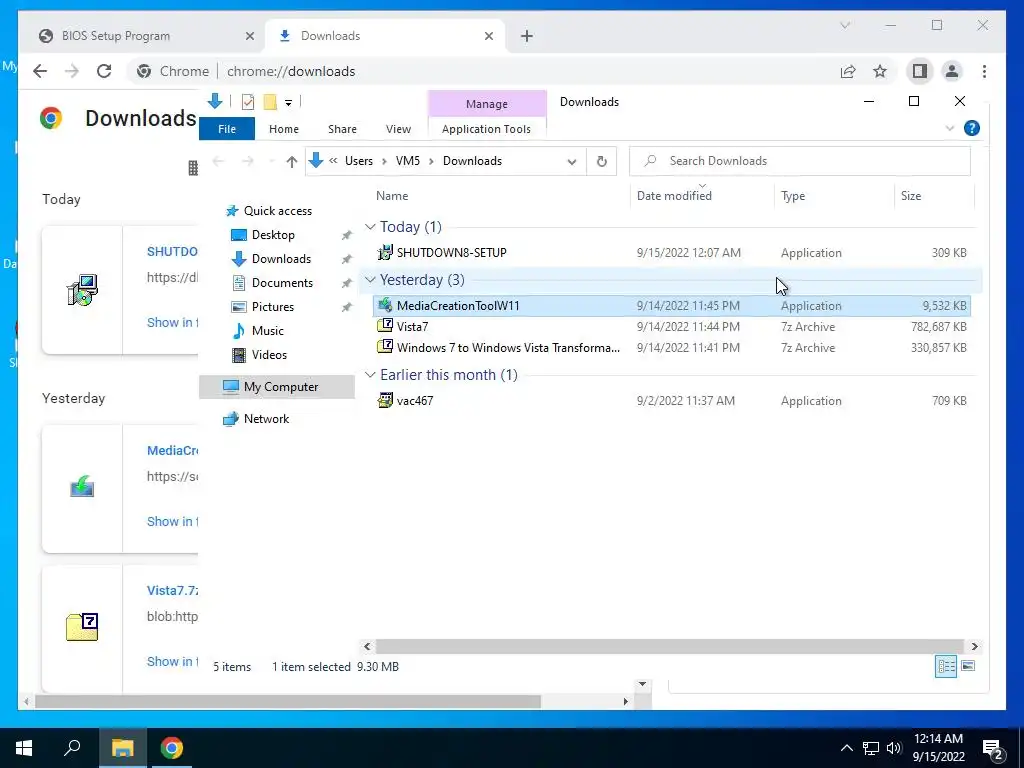Open Desktop in the navigation pane
This screenshot has width=1024, height=768.
(273, 234)
